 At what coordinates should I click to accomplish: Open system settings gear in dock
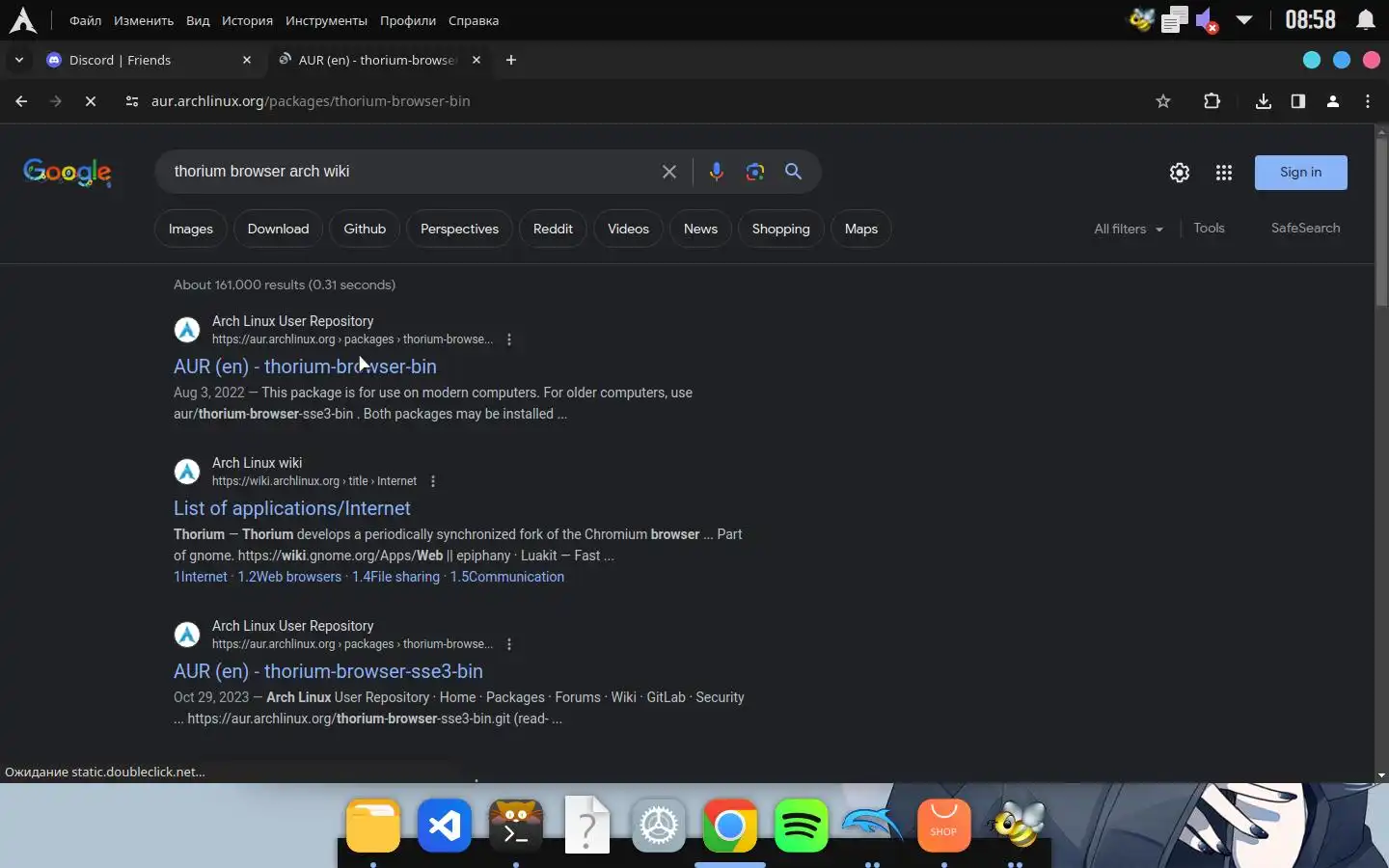pyautogui.click(x=659, y=826)
